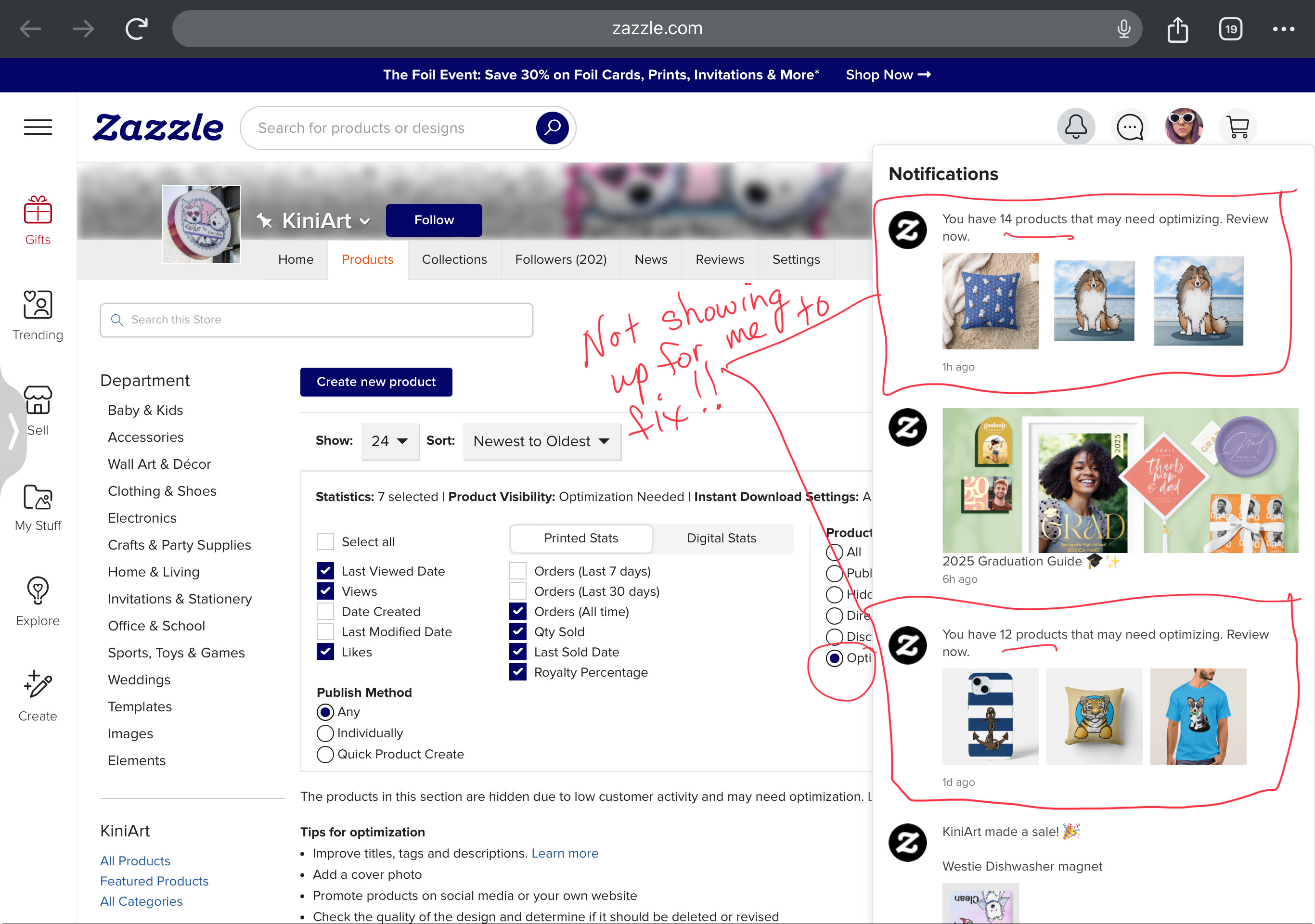Viewport: 1315px width, 924px height.
Task: Click Shop Now in promo banner
Action: (x=888, y=75)
